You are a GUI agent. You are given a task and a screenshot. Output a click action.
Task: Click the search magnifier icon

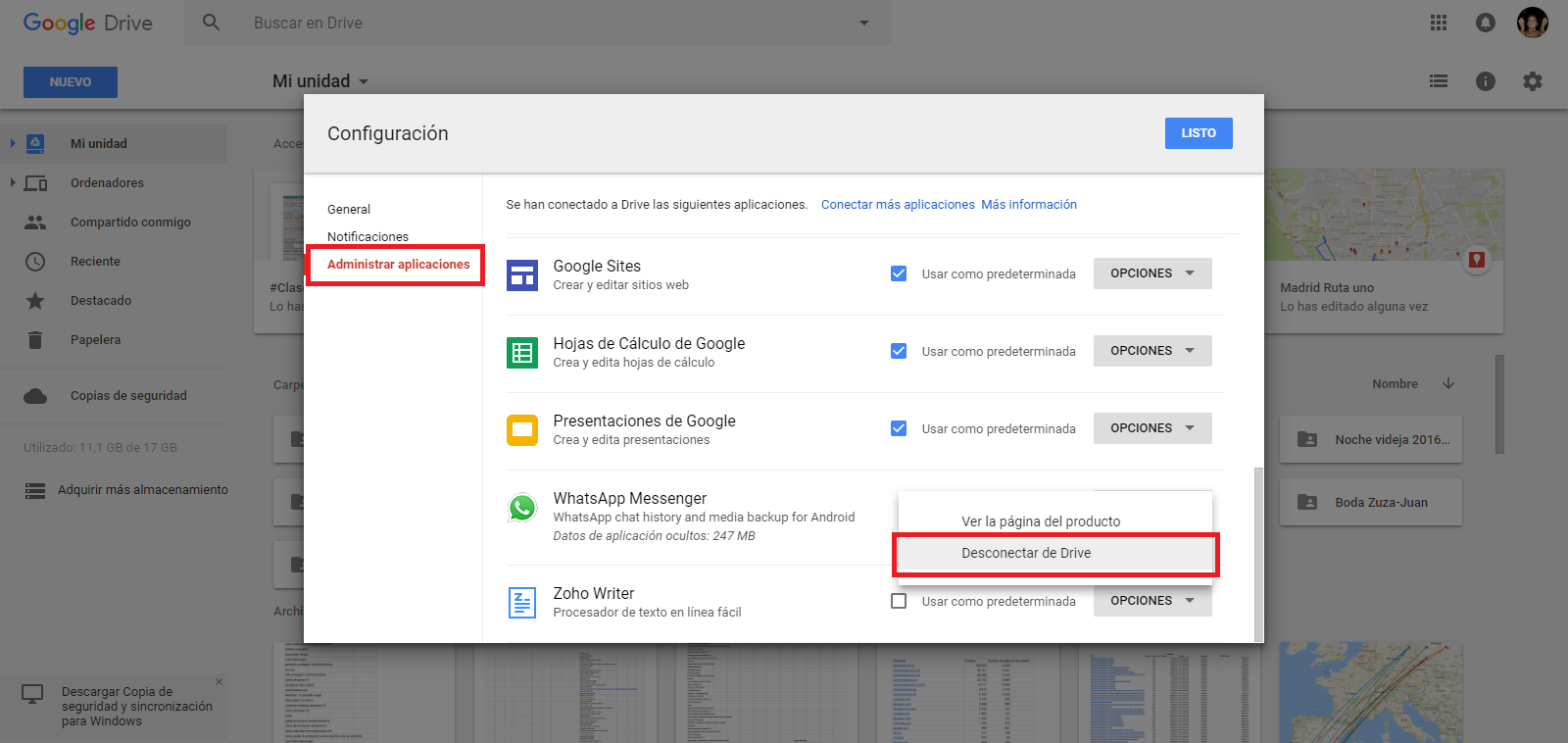[211, 23]
